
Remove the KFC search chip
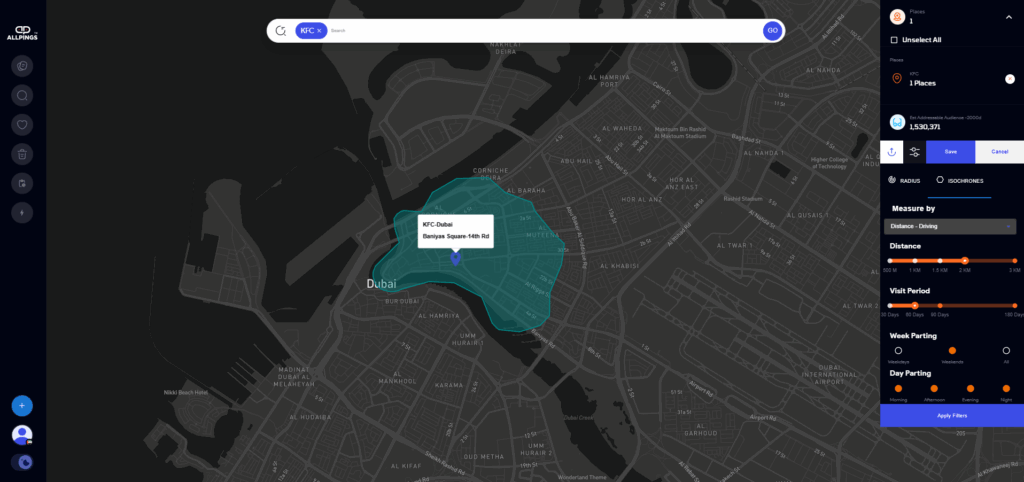tap(319, 31)
